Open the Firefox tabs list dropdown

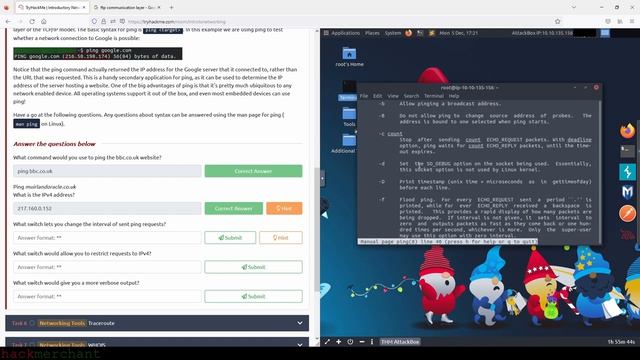(574, 7)
